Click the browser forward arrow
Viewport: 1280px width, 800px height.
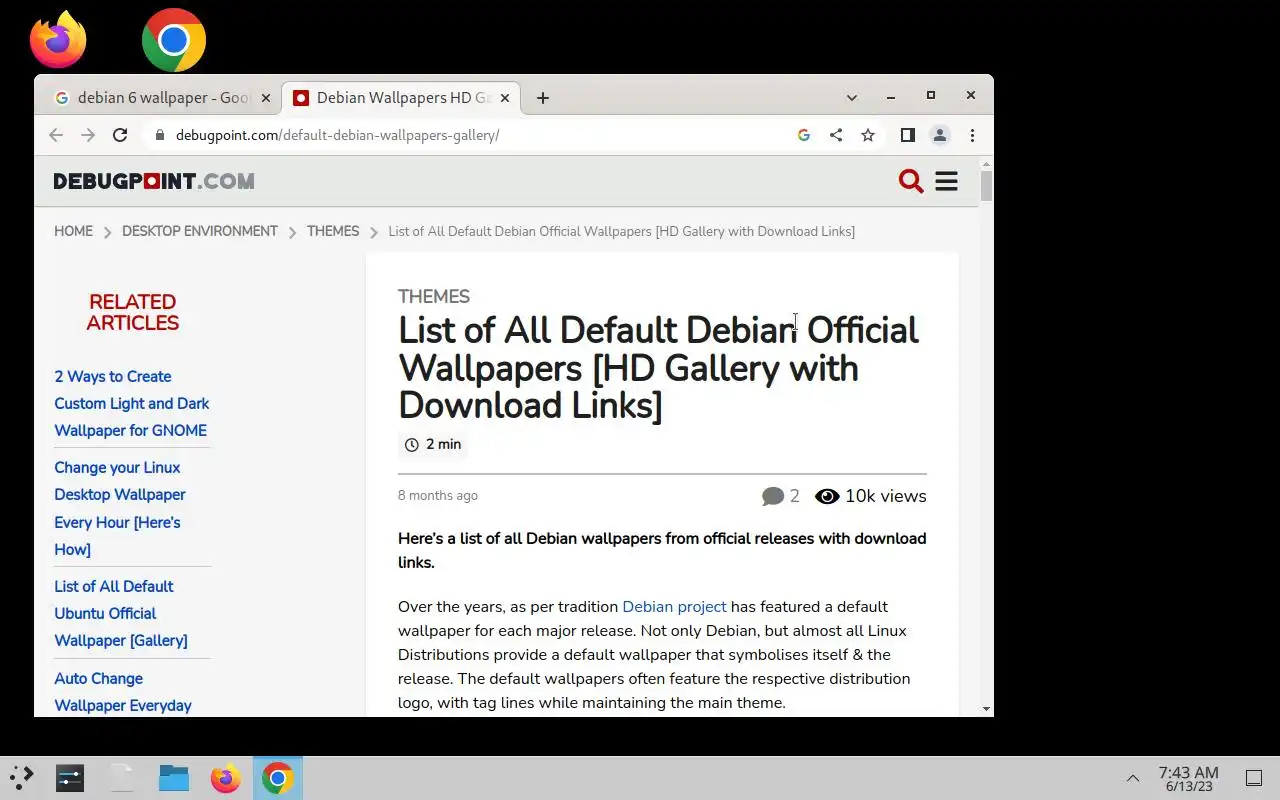88,135
